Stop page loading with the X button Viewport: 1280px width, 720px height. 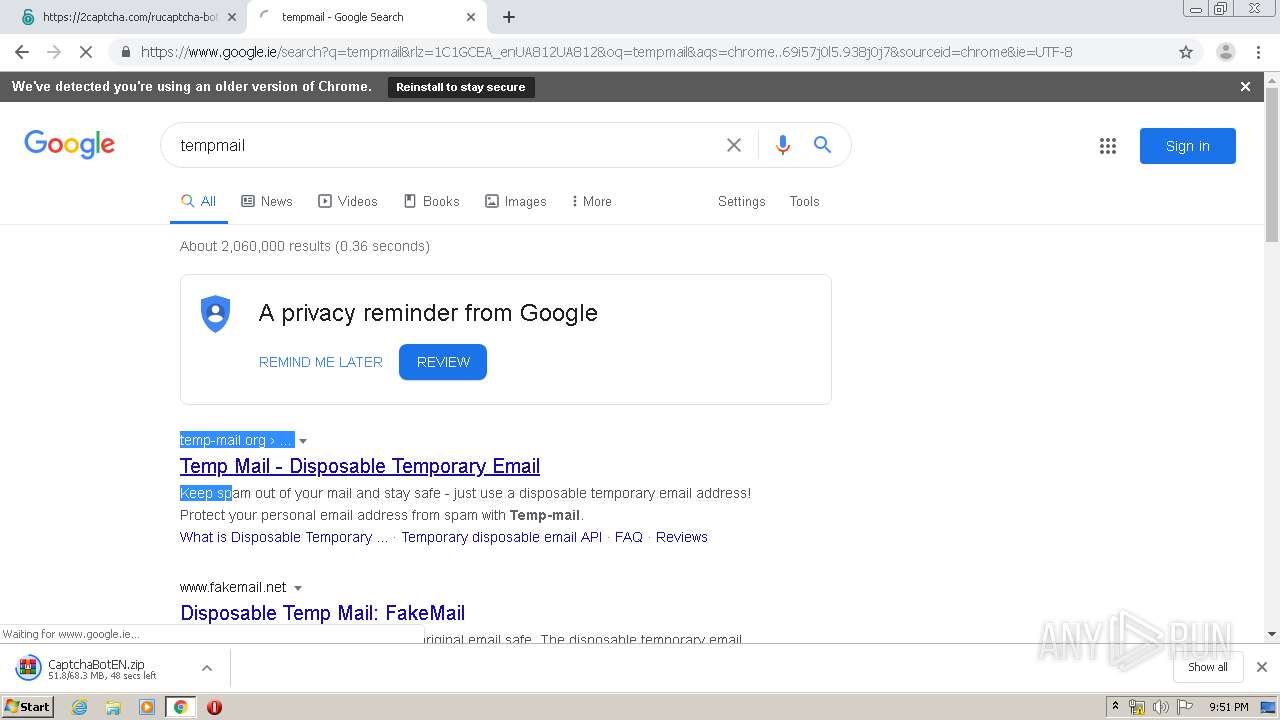coord(86,52)
